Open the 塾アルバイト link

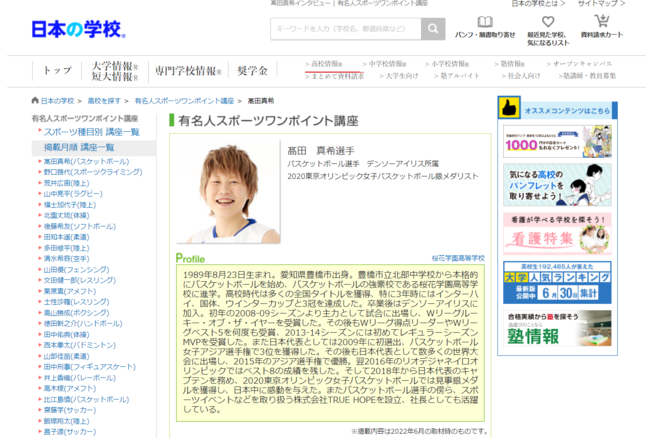point(456,76)
